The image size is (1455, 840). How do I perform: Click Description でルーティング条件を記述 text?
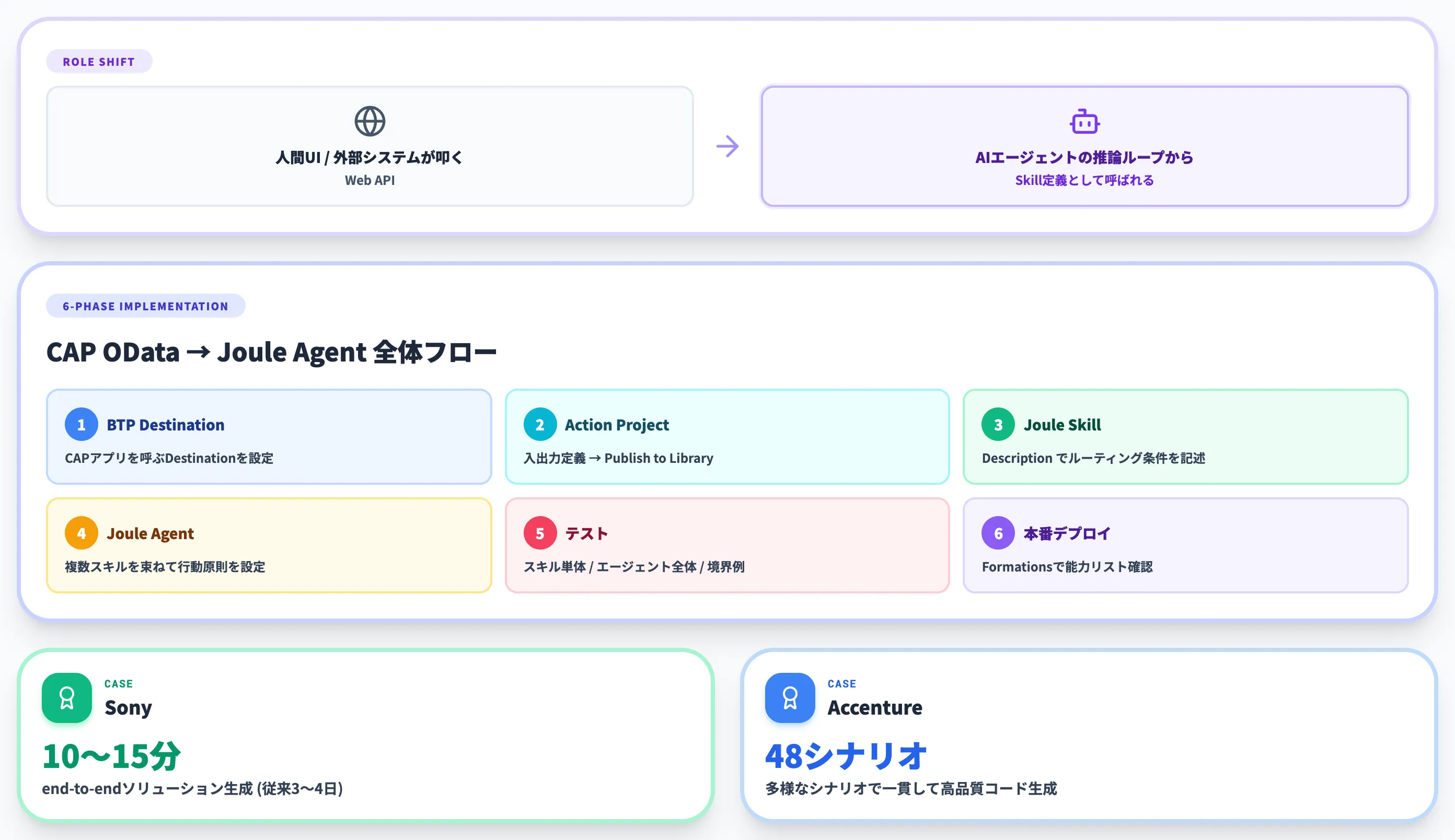(x=1094, y=458)
